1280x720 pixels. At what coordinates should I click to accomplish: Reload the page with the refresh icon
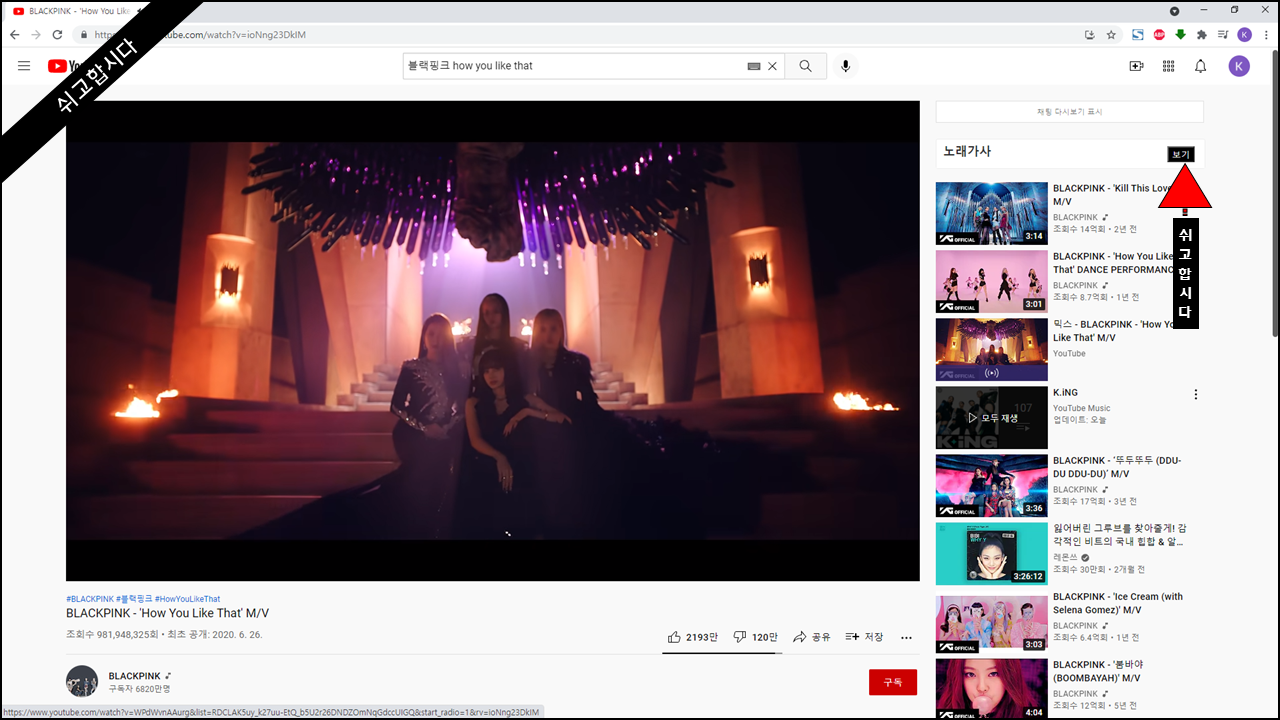tap(57, 34)
